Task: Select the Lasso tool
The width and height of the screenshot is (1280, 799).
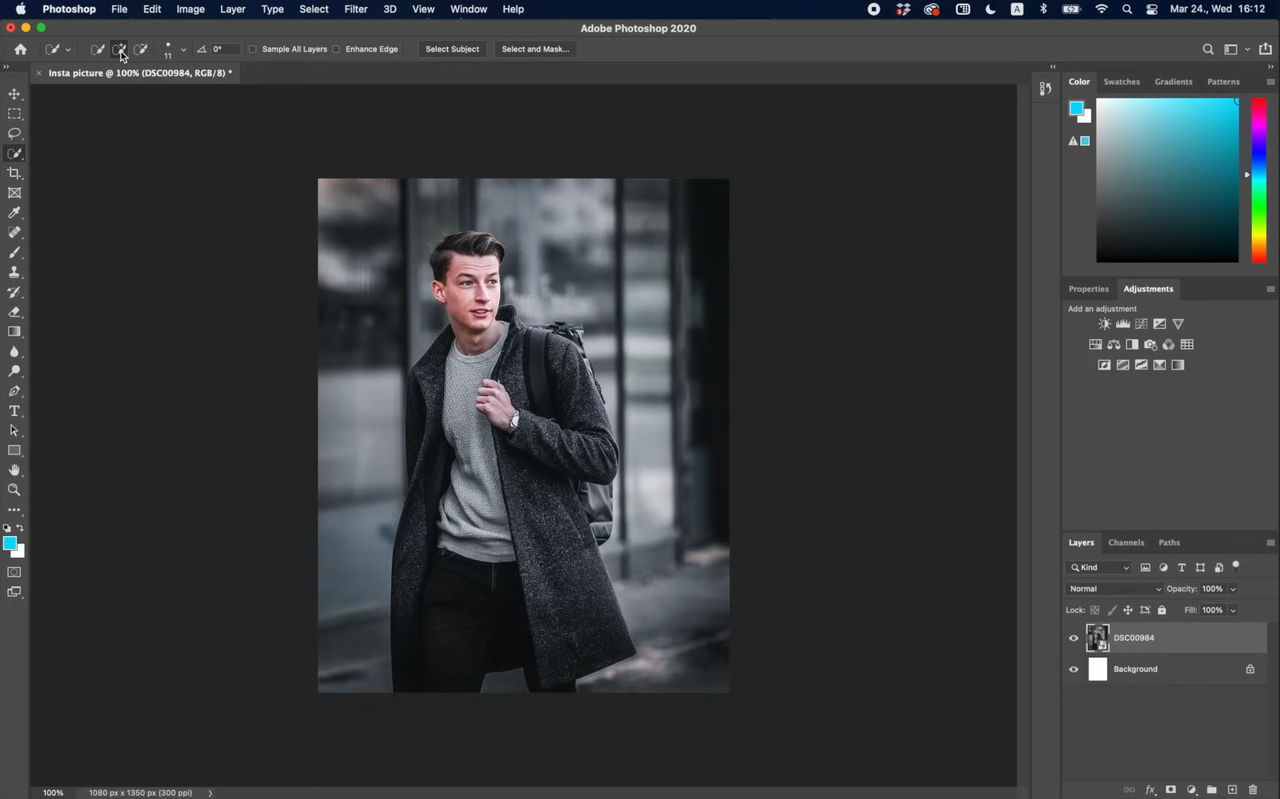Action: (14, 133)
